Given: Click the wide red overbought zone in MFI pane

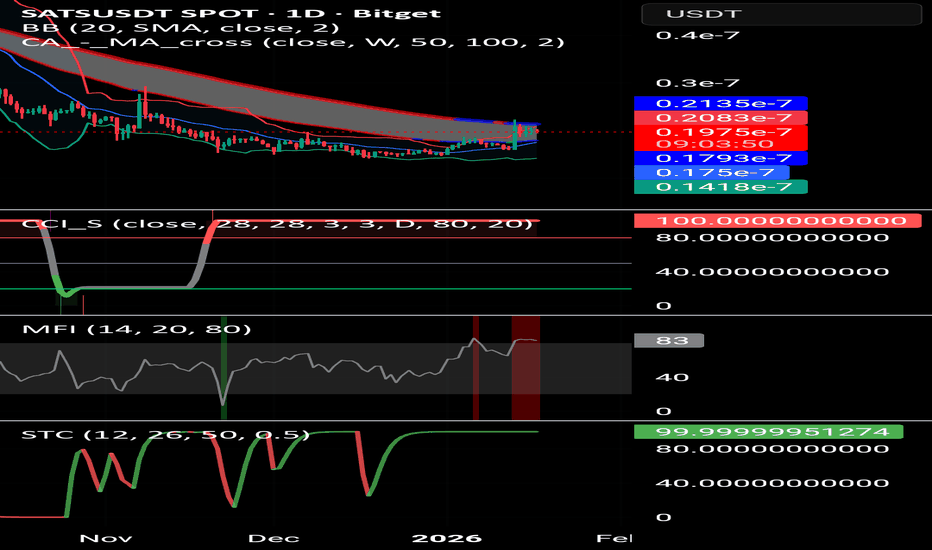Looking at the screenshot, I should 526,368.
